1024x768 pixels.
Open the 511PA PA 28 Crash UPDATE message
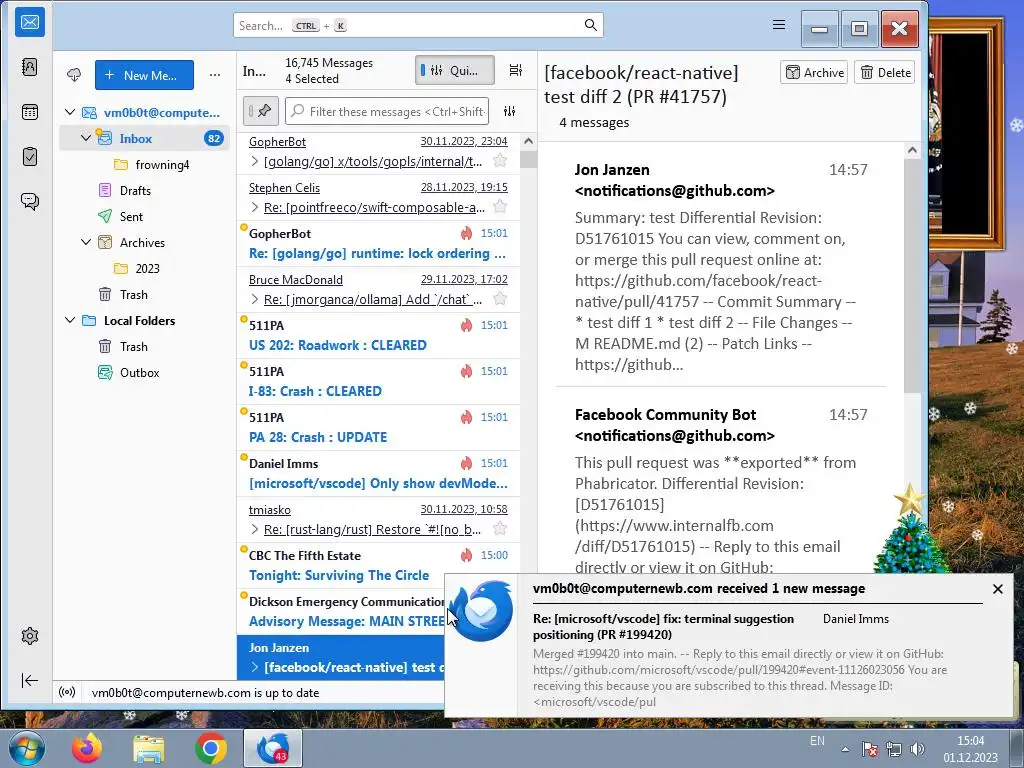pos(378,428)
